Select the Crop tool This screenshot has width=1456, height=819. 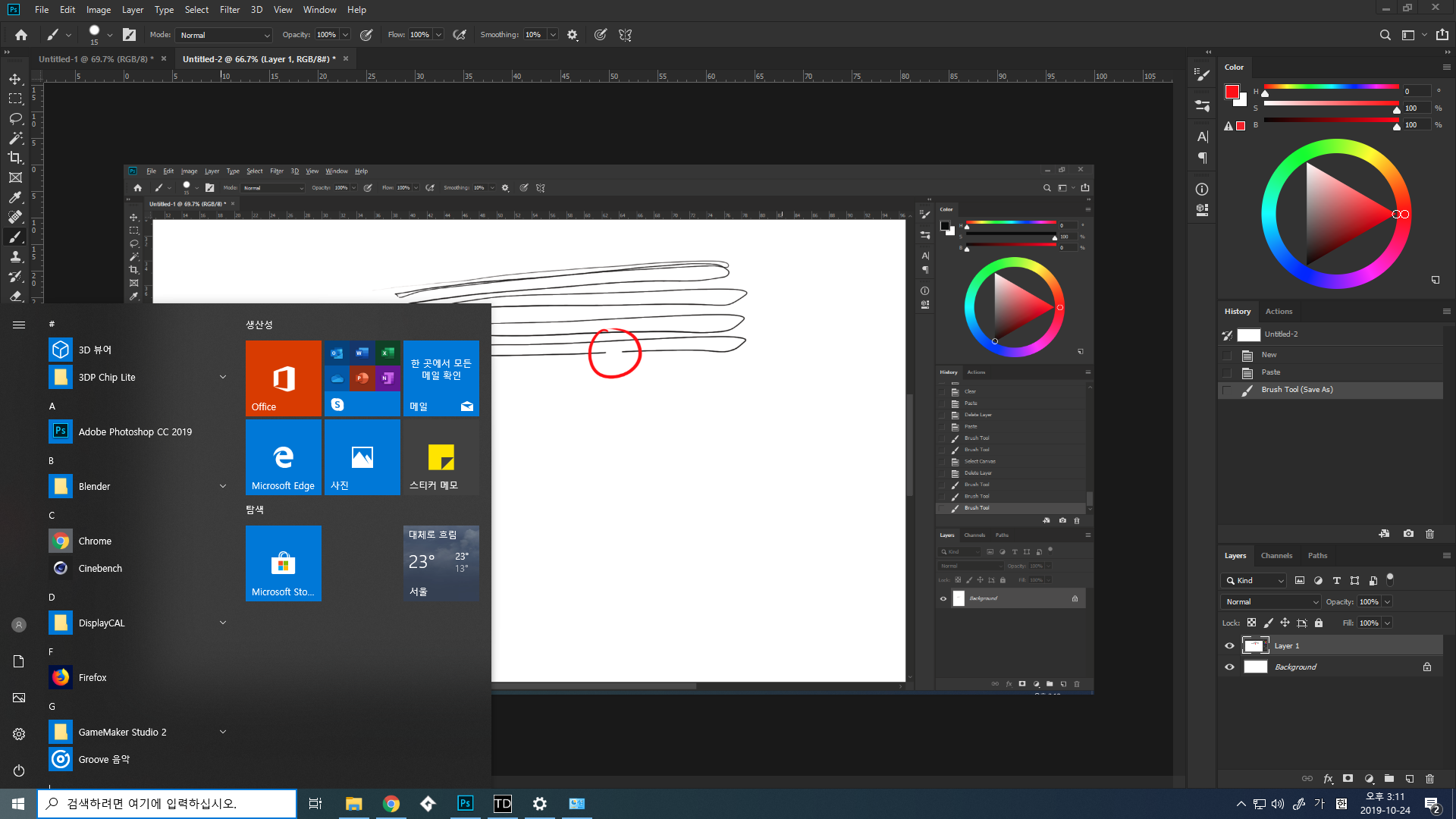point(15,158)
